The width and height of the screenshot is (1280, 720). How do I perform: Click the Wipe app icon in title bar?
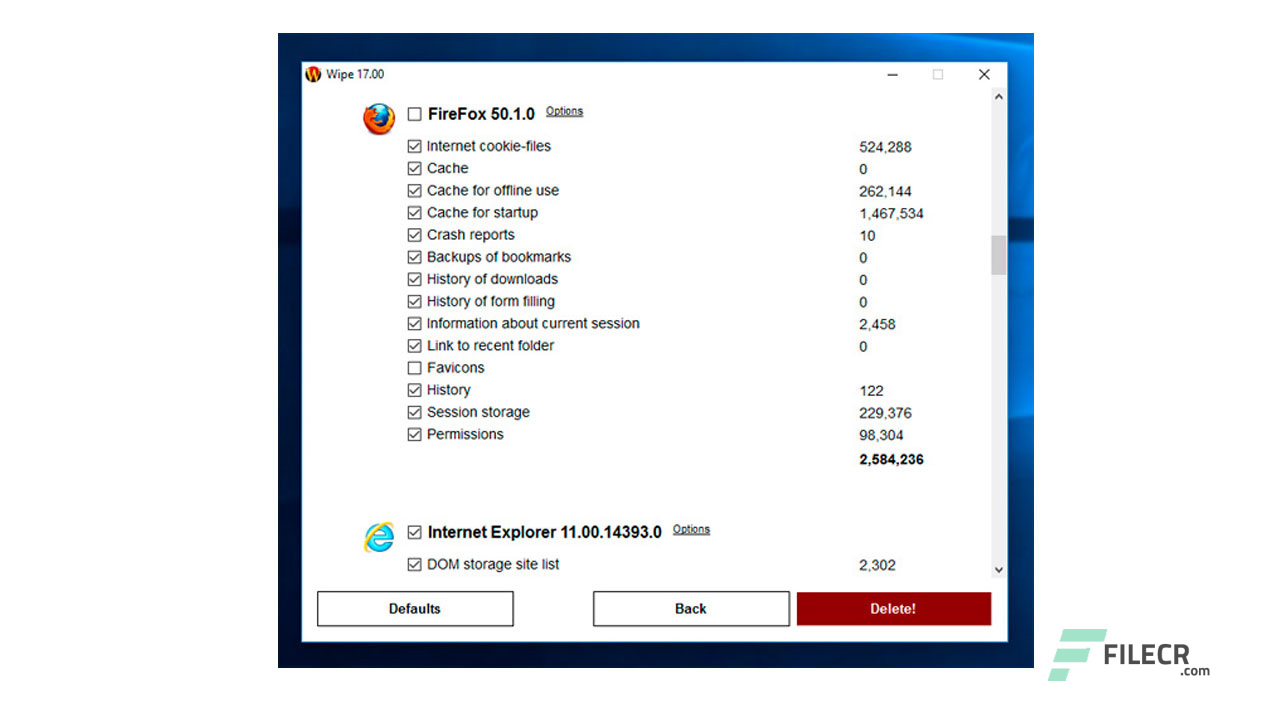pyautogui.click(x=313, y=75)
